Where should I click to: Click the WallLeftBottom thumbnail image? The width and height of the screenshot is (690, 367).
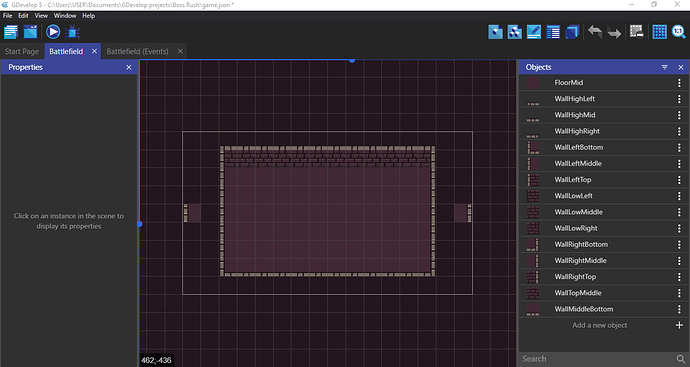click(533, 147)
